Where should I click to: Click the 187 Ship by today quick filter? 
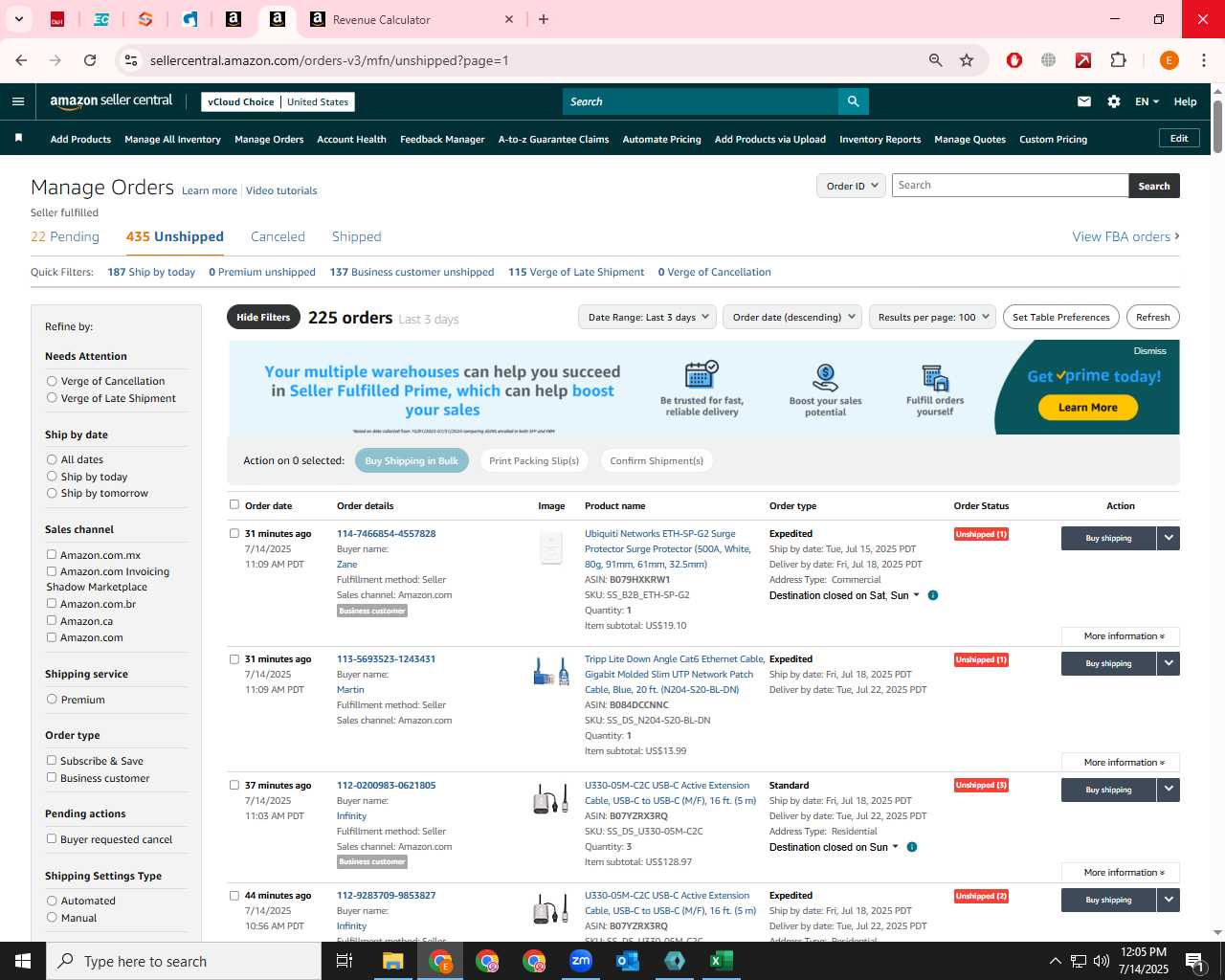(151, 272)
